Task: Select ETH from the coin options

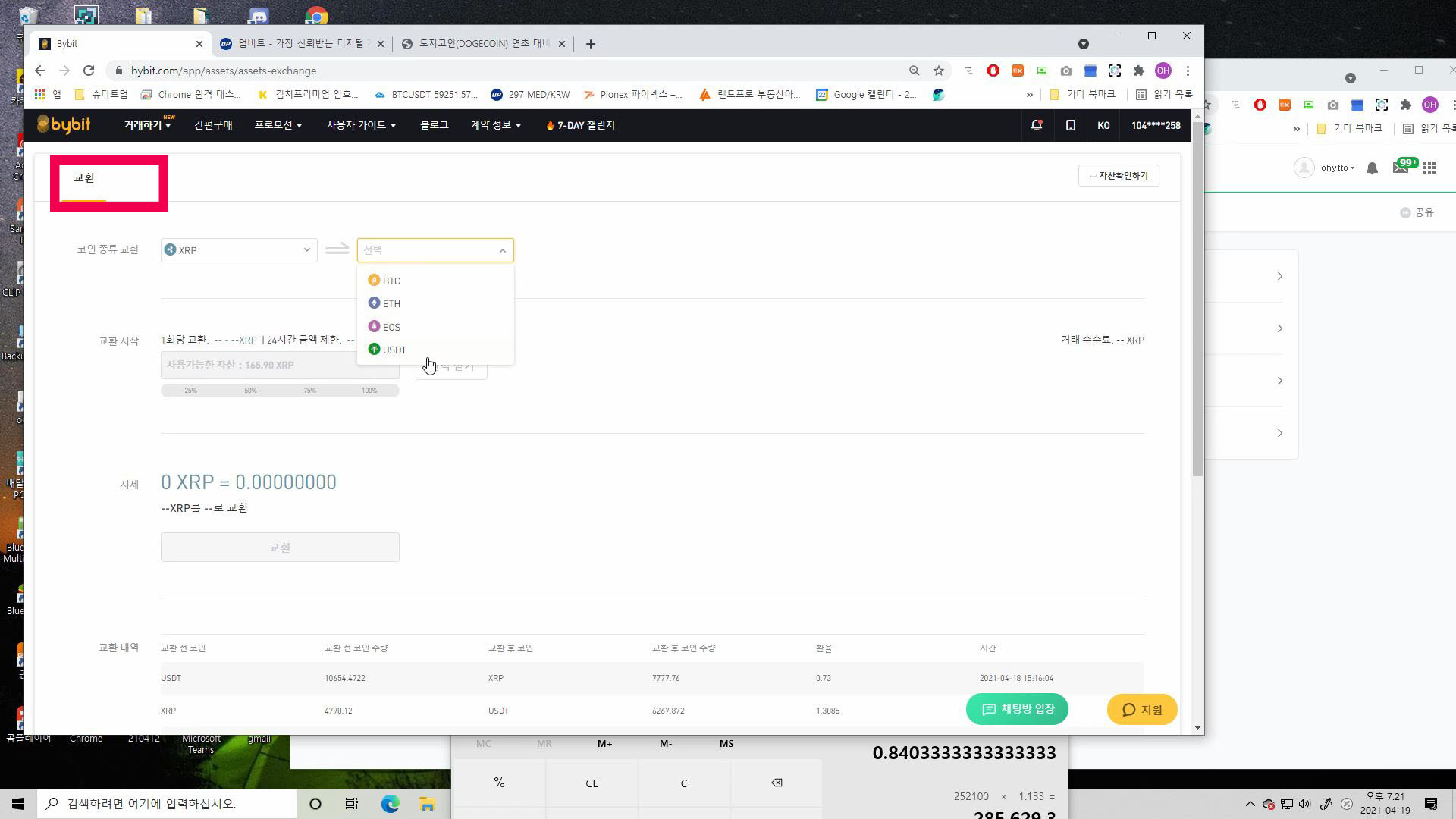Action: (x=391, y=303)
